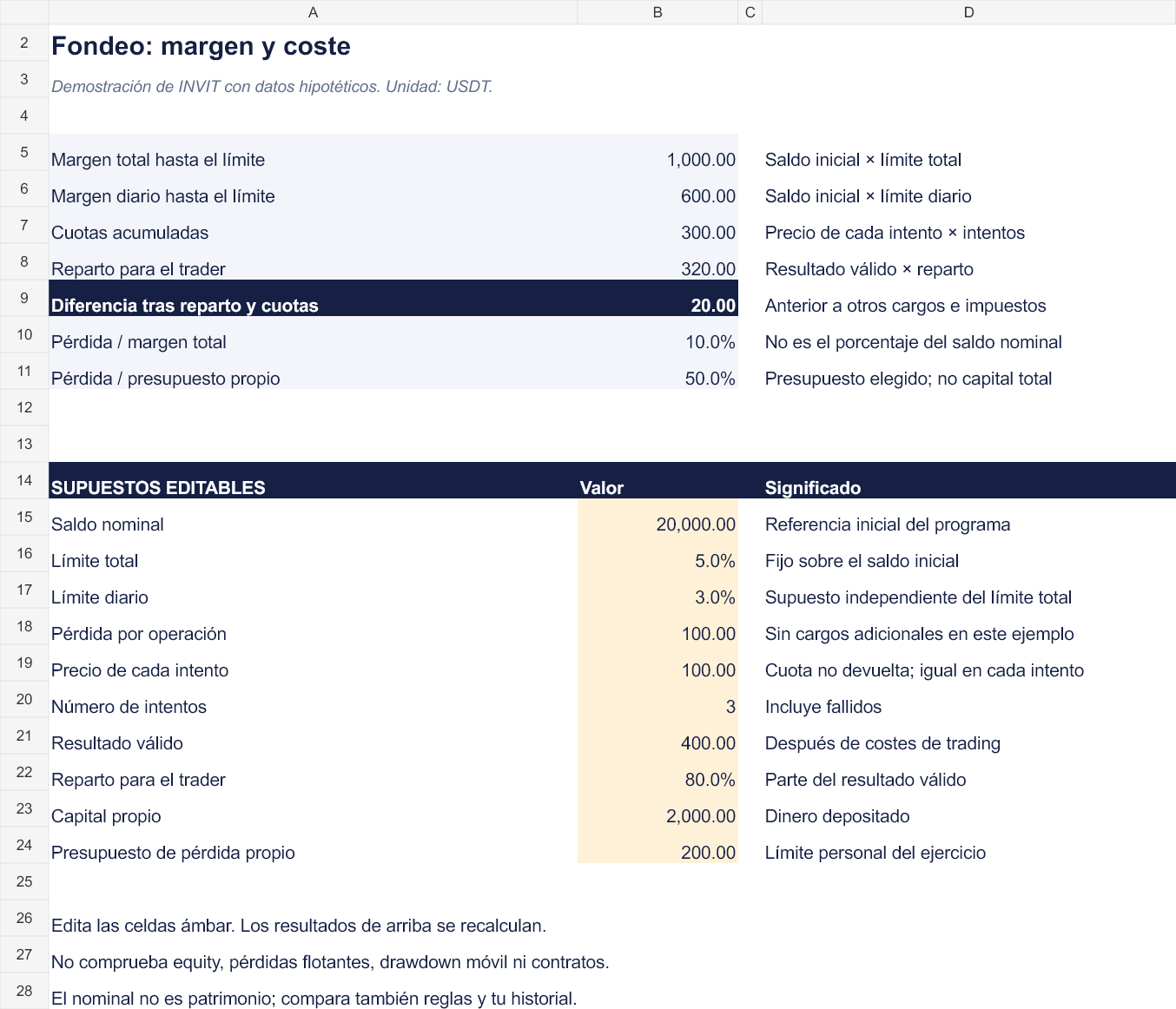The width and height of the screenshot is (1176, 1009).
Task: Click the title 'Fondeo: margen y coste'
Action: pyautogui.click(x=201, y=46)
